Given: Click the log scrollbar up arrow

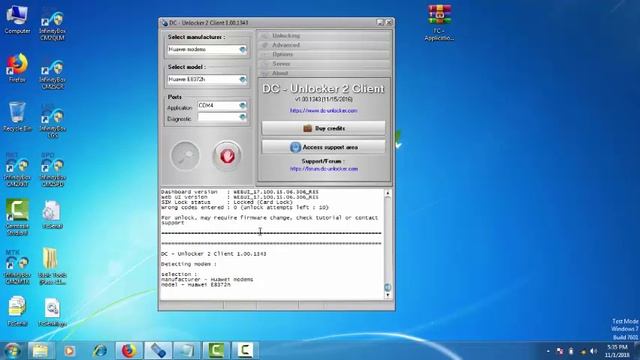Looking at the screenshot, I should [x=388, y=193].
